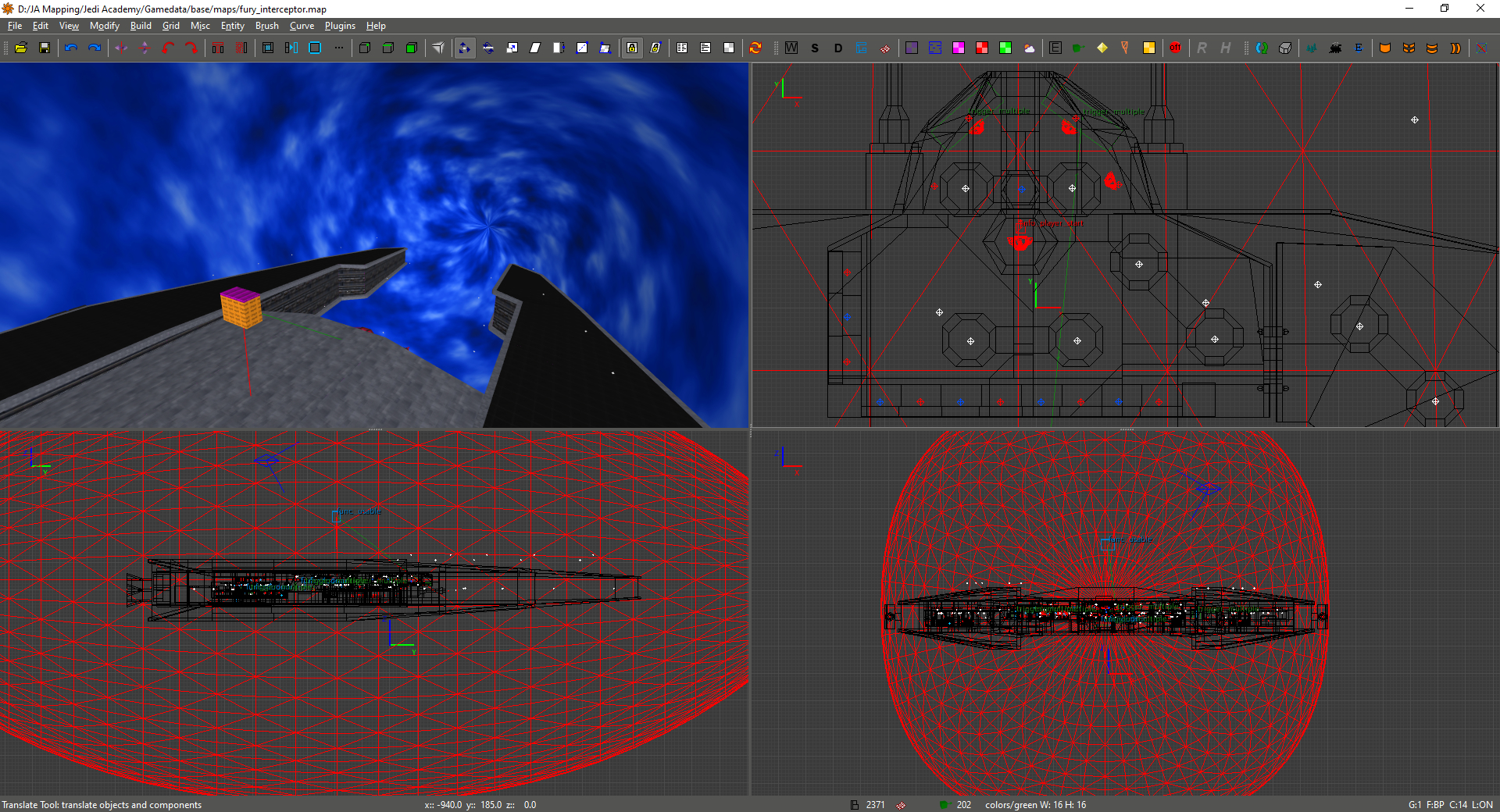Screen dimensions: 1500x812
Task: Click the open folder icon
Action: 21,48
